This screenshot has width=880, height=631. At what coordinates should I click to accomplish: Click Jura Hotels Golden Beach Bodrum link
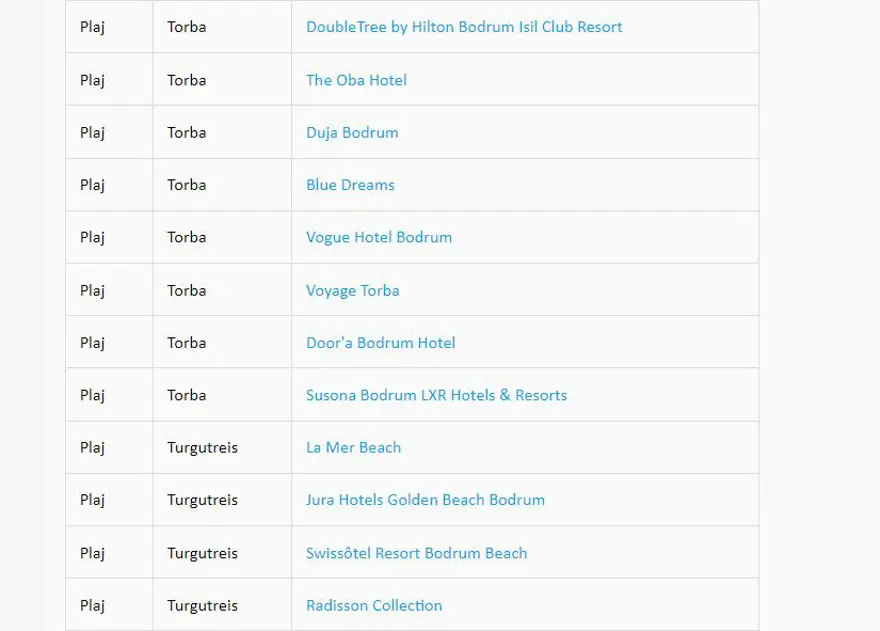pyautogui.click(x=425, y=500)
